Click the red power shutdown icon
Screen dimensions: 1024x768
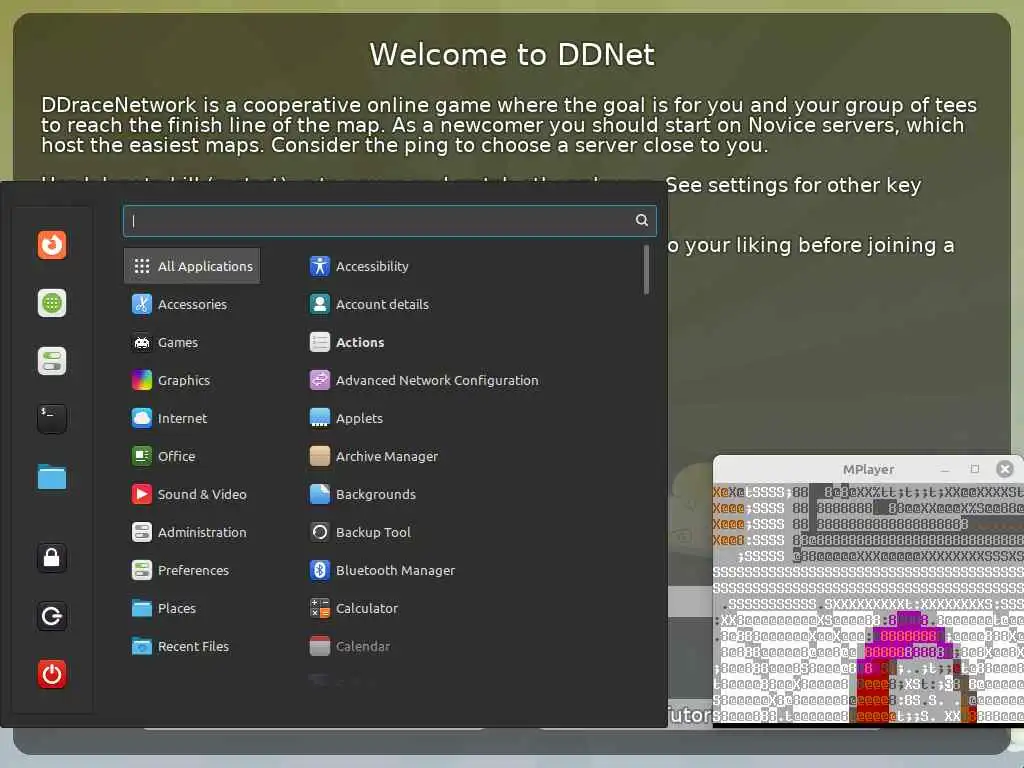(52, 674)
